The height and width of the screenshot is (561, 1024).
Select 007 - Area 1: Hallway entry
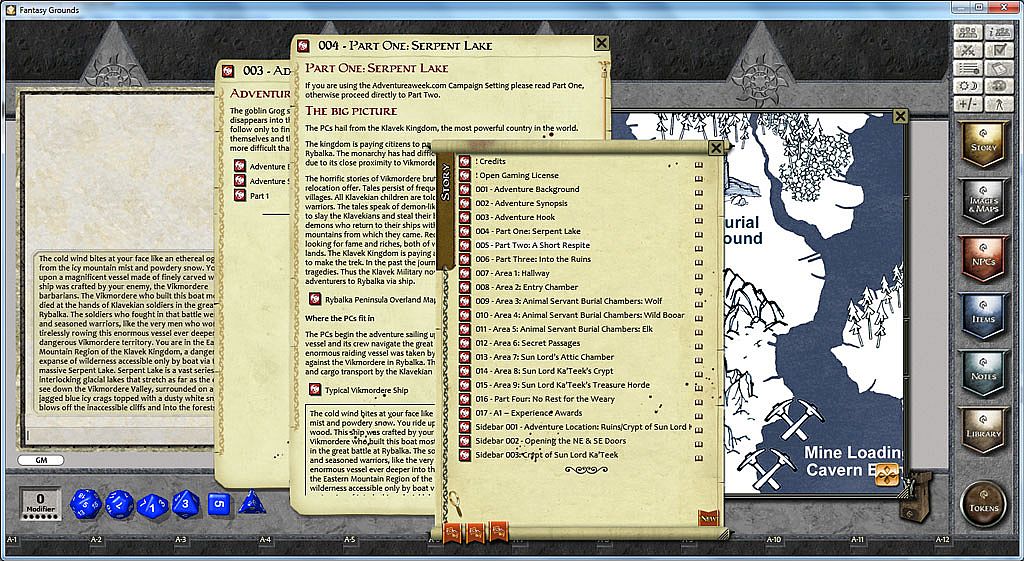(512, 273)
